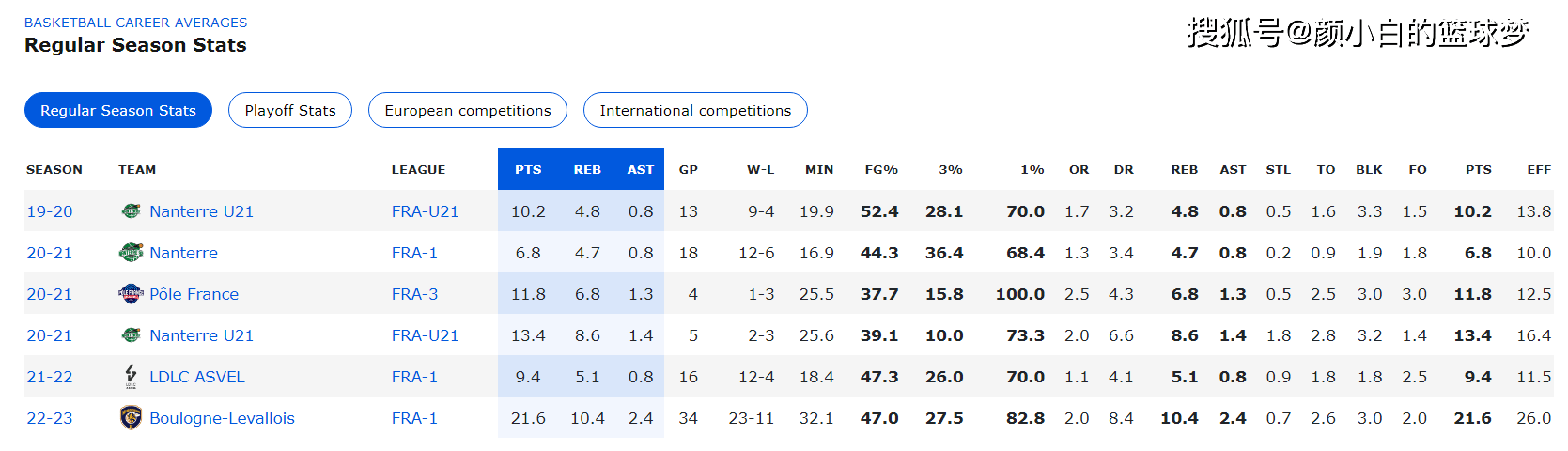This screenshot has width=1568, height=451.
Task: Open the 22-23 season link
Action: tap(50, 418)
